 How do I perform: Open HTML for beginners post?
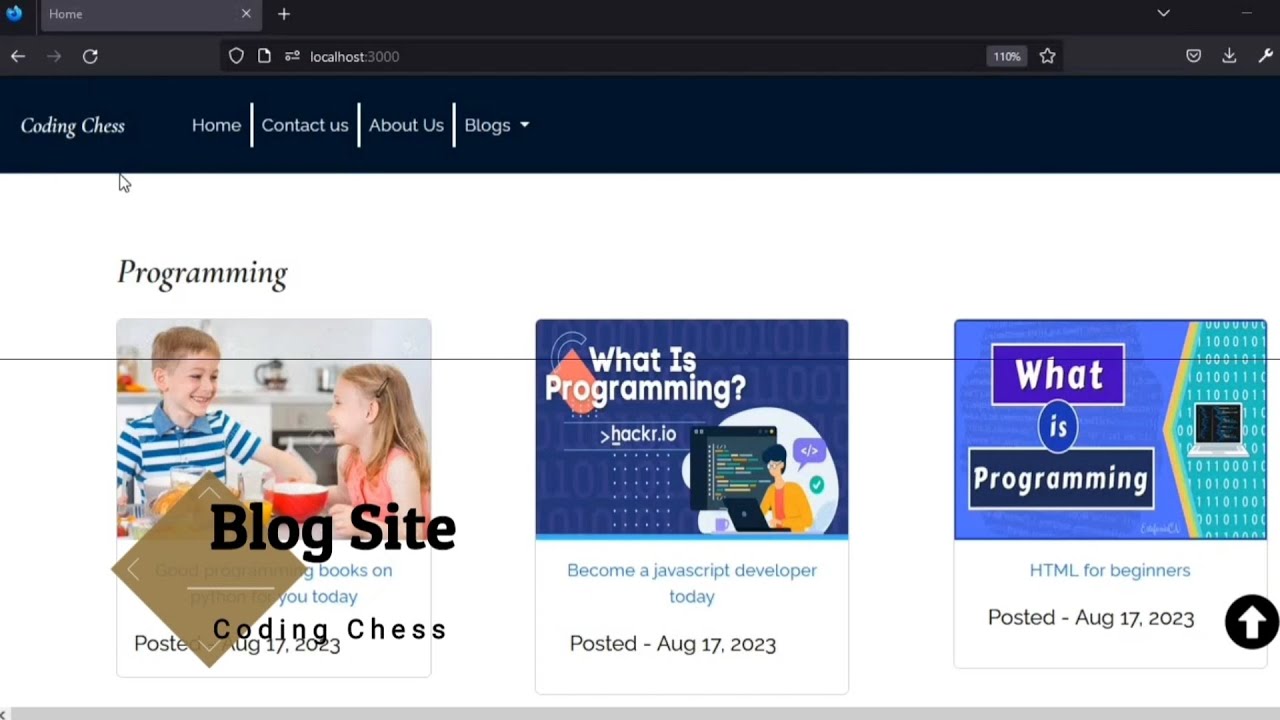1110,570
